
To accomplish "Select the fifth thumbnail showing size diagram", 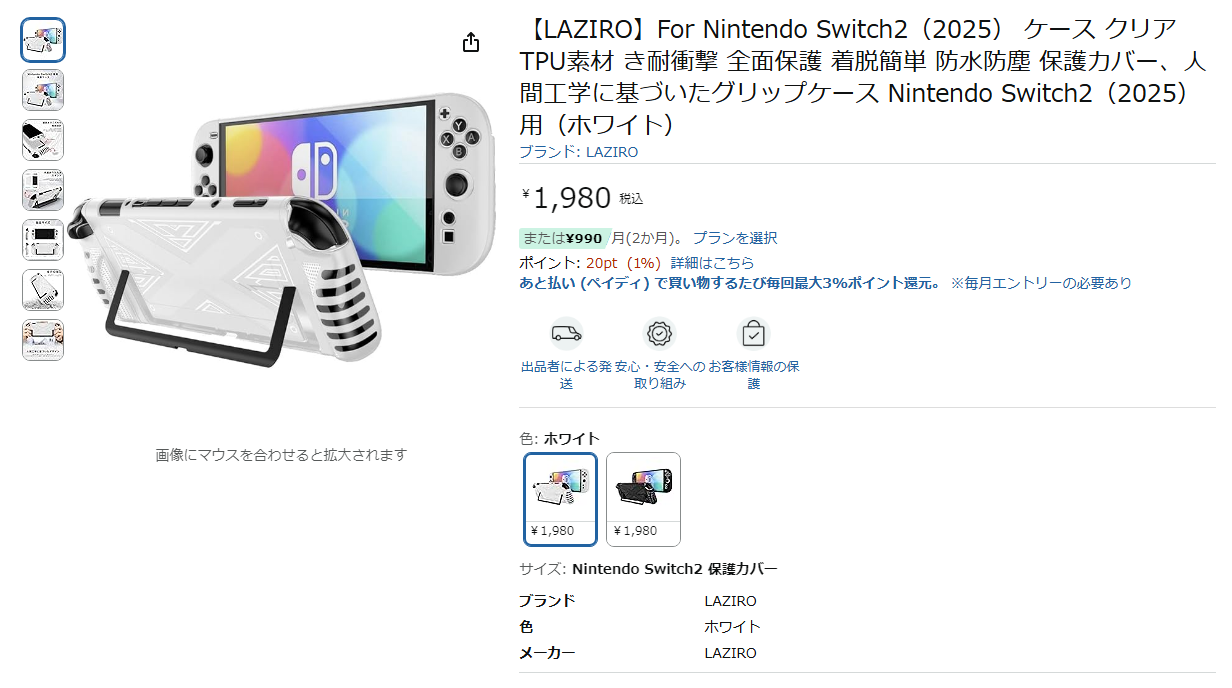I will 43,240.
